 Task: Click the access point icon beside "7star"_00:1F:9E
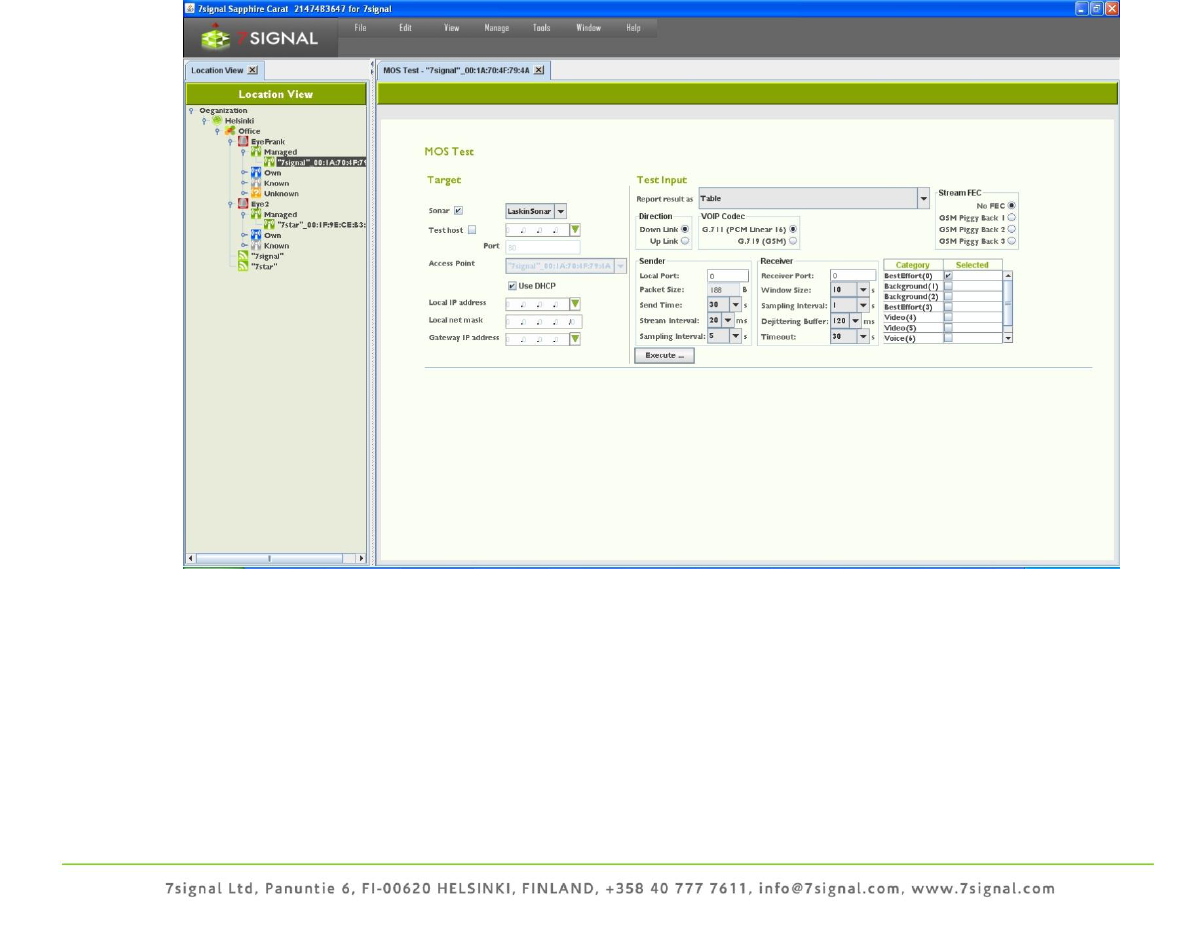point(269,225)
